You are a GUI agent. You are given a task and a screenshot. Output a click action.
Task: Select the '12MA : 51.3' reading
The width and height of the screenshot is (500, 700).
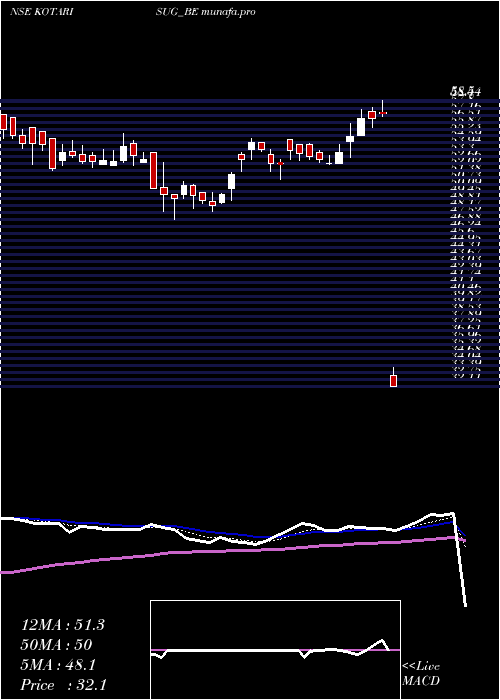63,625
